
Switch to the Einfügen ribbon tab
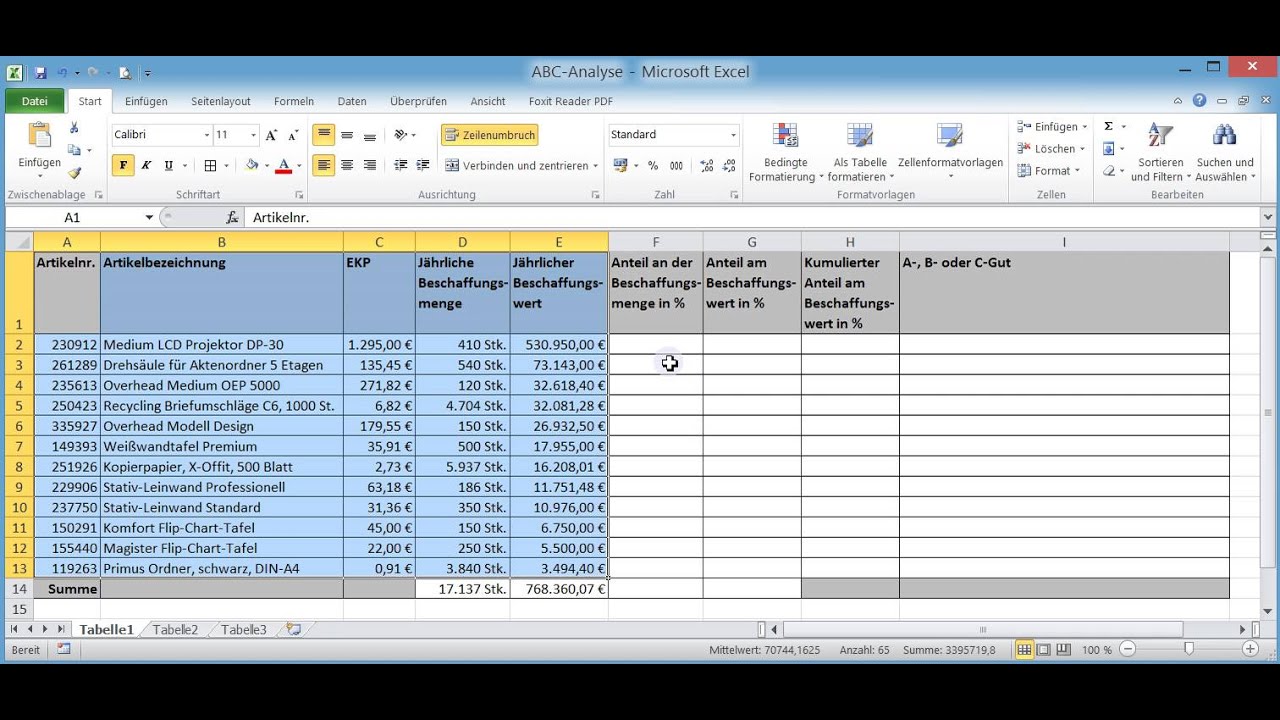coord(146,101)
